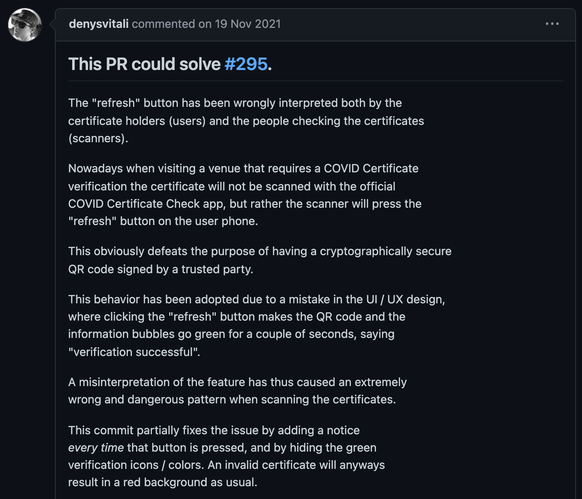Click the italic "every time" text
Image resolution: width=582 pixels, height=499 pixels.
tap(96, 448)
